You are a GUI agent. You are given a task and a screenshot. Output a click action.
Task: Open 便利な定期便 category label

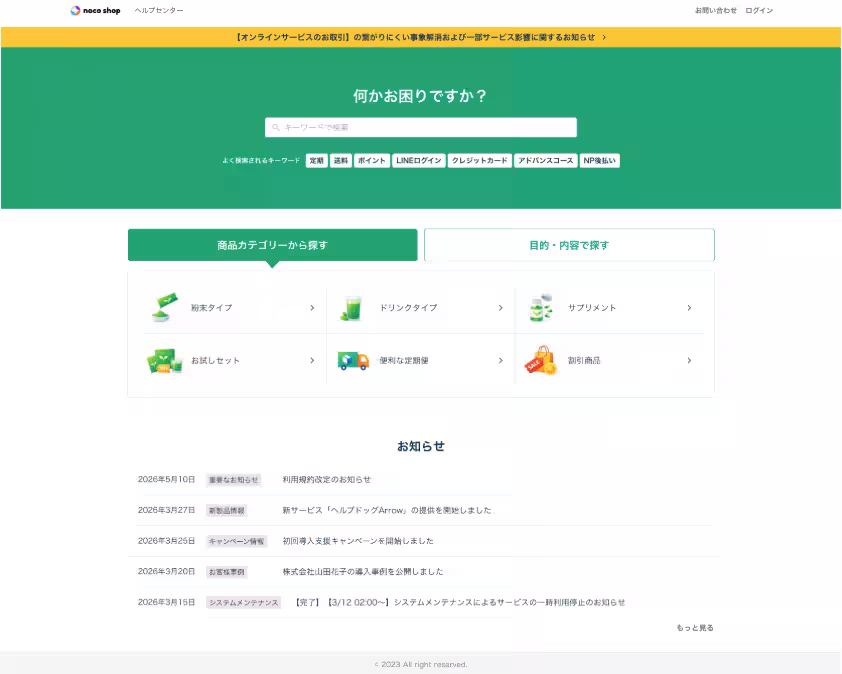[x=404, y=360]
